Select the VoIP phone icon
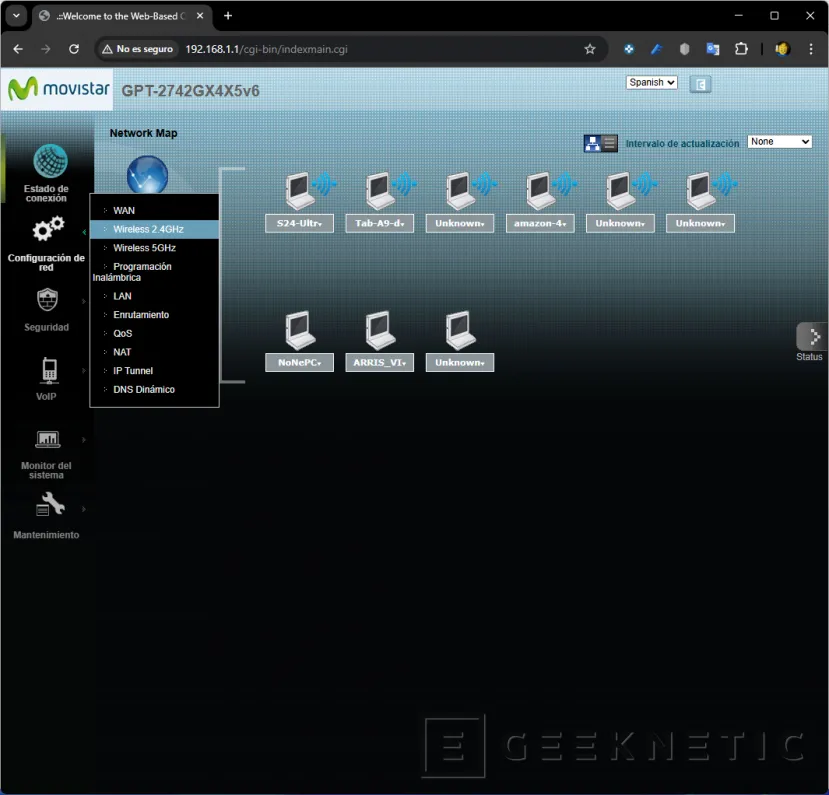This screenshot has height=795, width=829. pos(48,370)
